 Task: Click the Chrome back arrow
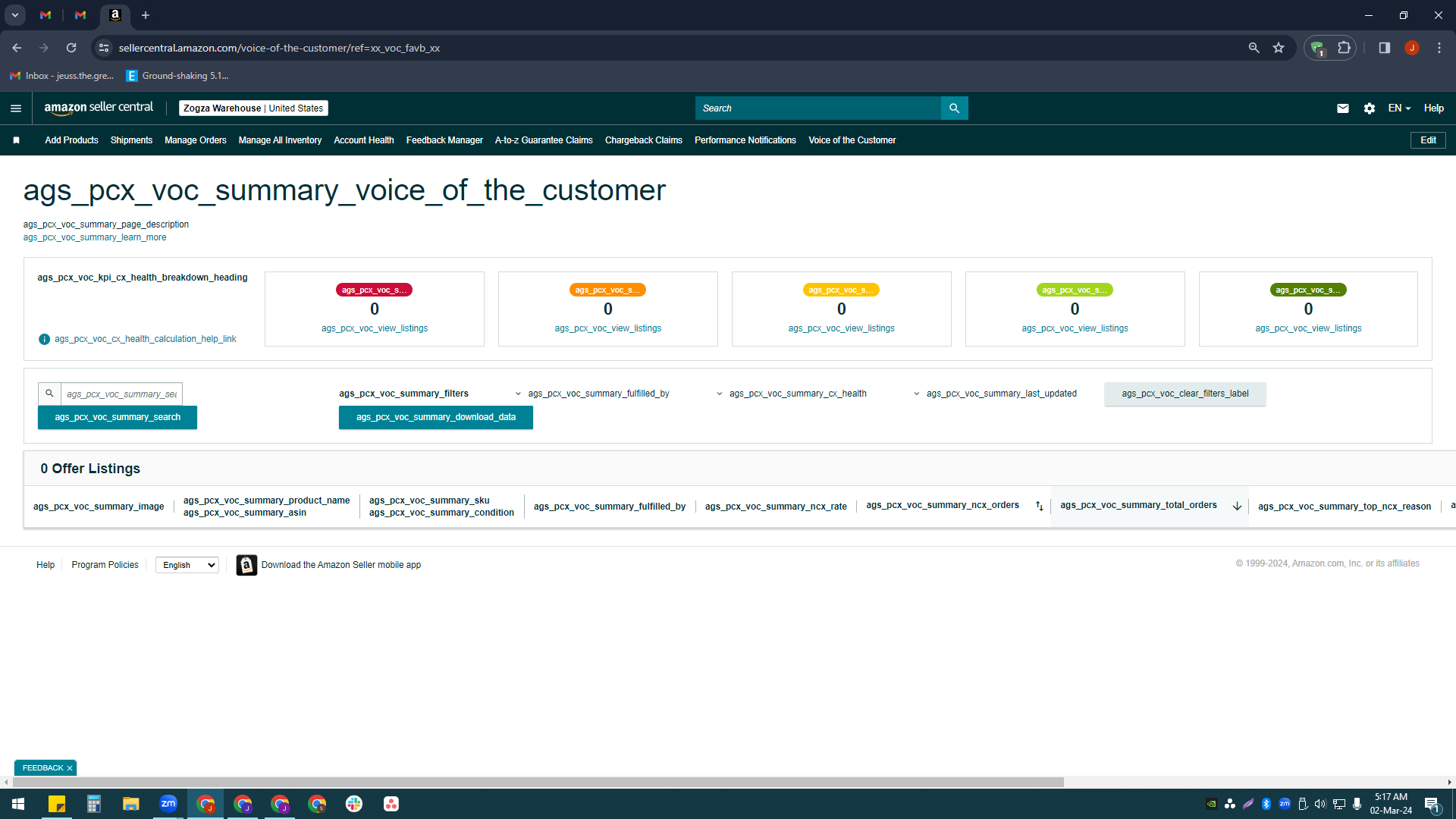point(17,48)
